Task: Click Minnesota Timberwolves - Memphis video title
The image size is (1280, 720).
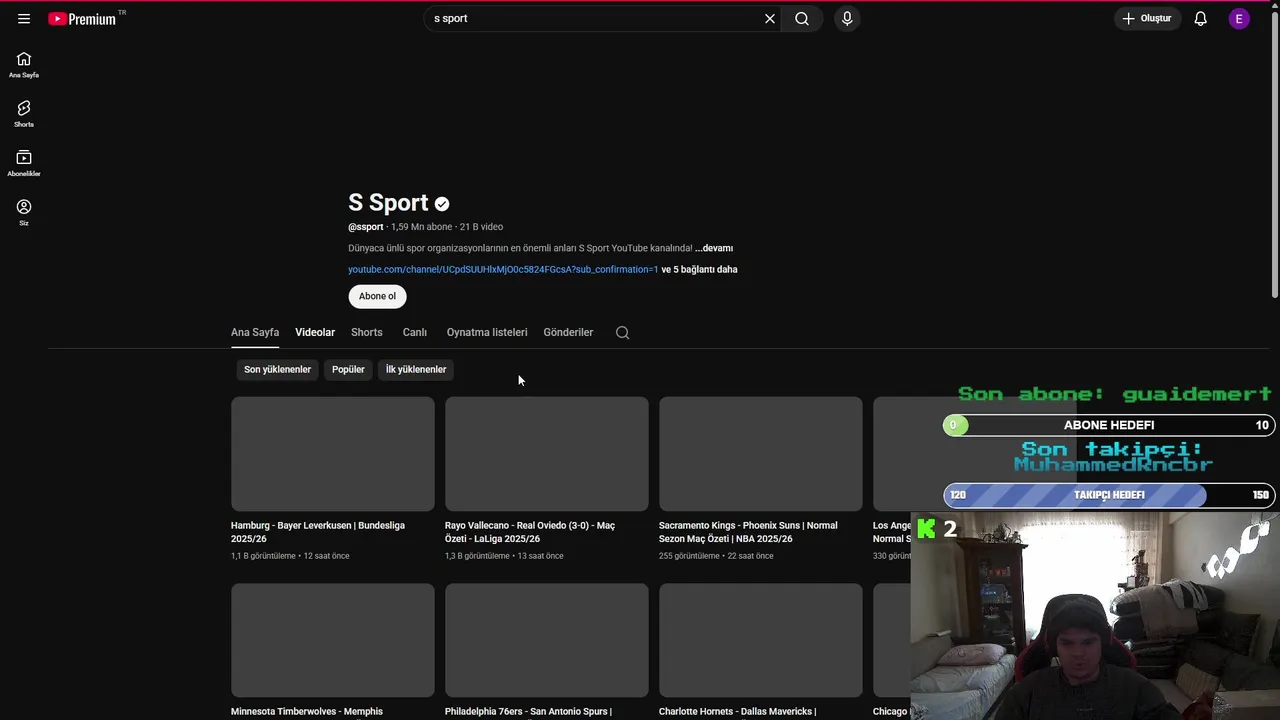Action: point(307,712)
